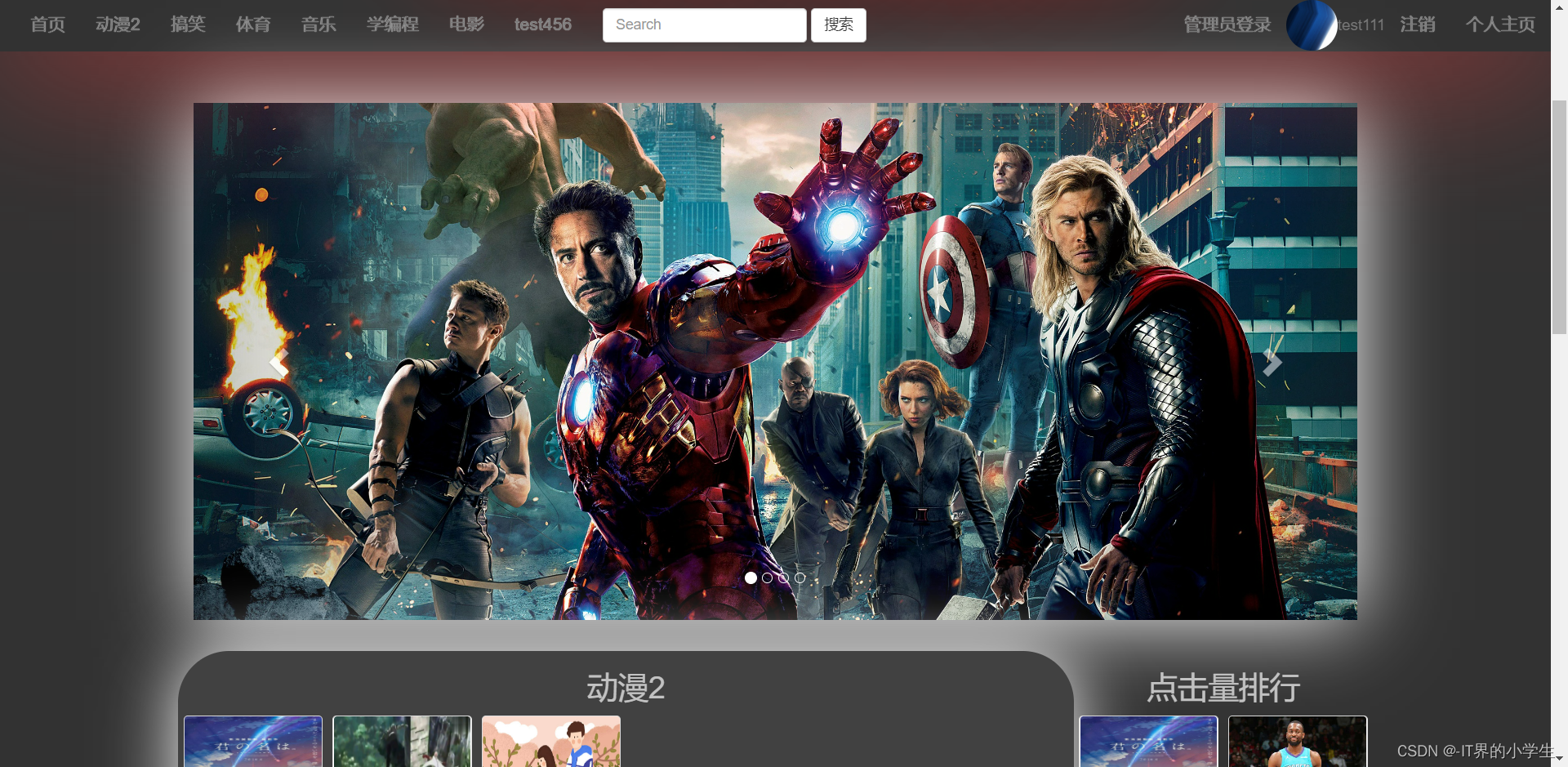Screen dimensions: 1568x767
Task: Open second video thumbnail in 动漫2 section
Action: [403, 742]
